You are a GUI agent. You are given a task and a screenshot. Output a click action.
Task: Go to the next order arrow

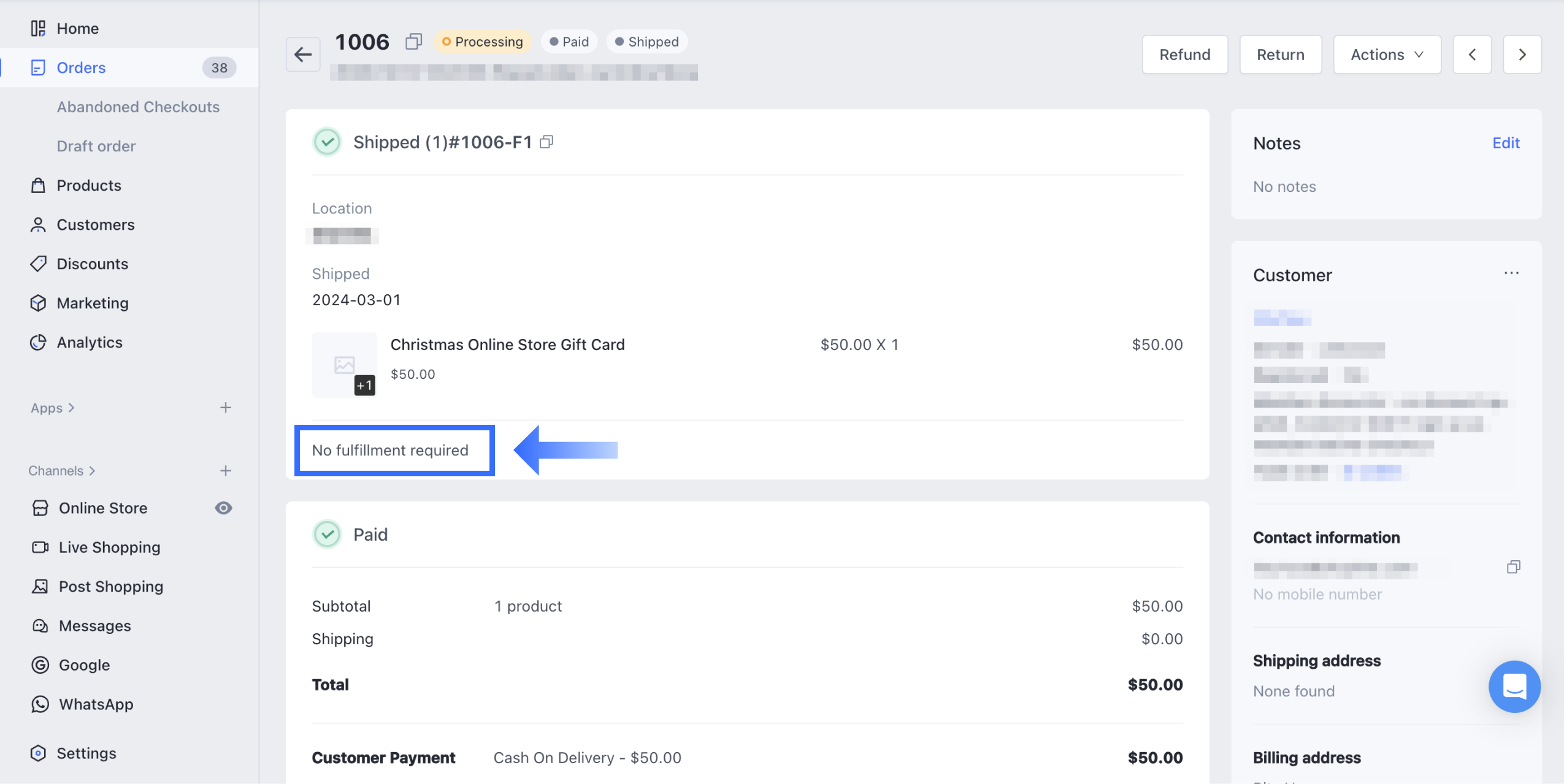coord(1522,55)
